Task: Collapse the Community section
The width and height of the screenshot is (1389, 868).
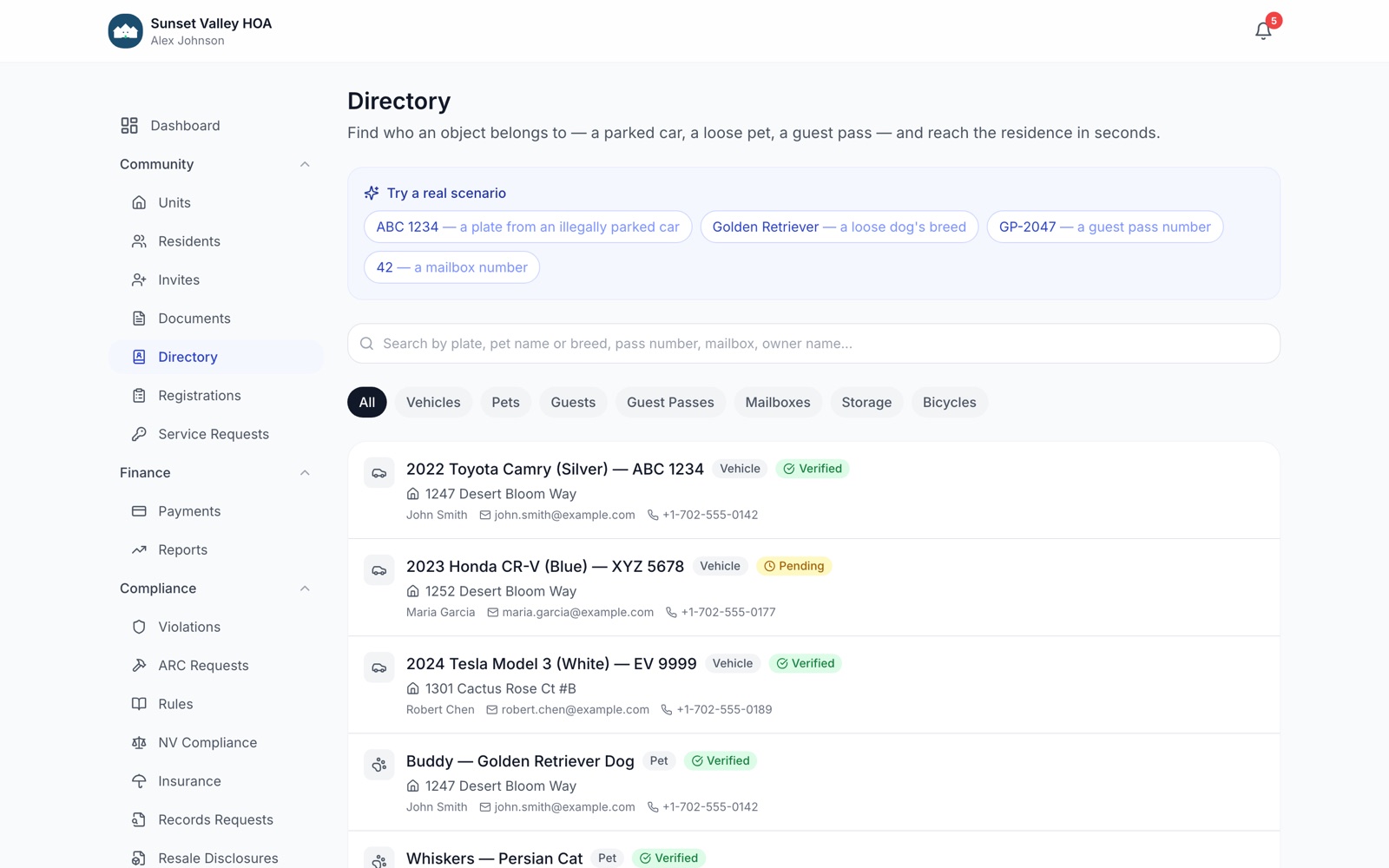Action: [x=305, y=164]
